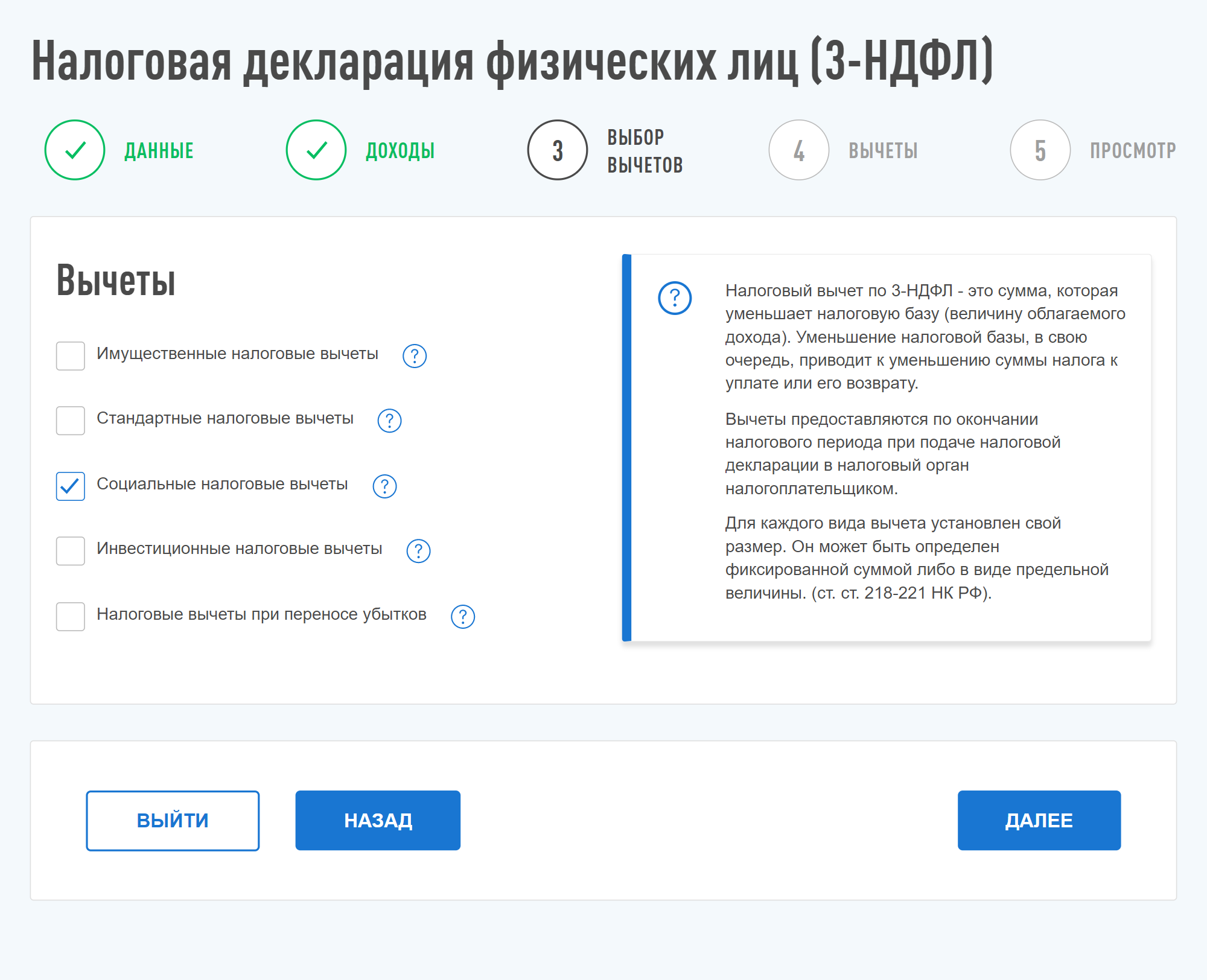Click the green checkmark circle for Доходы

coord(316,150)
